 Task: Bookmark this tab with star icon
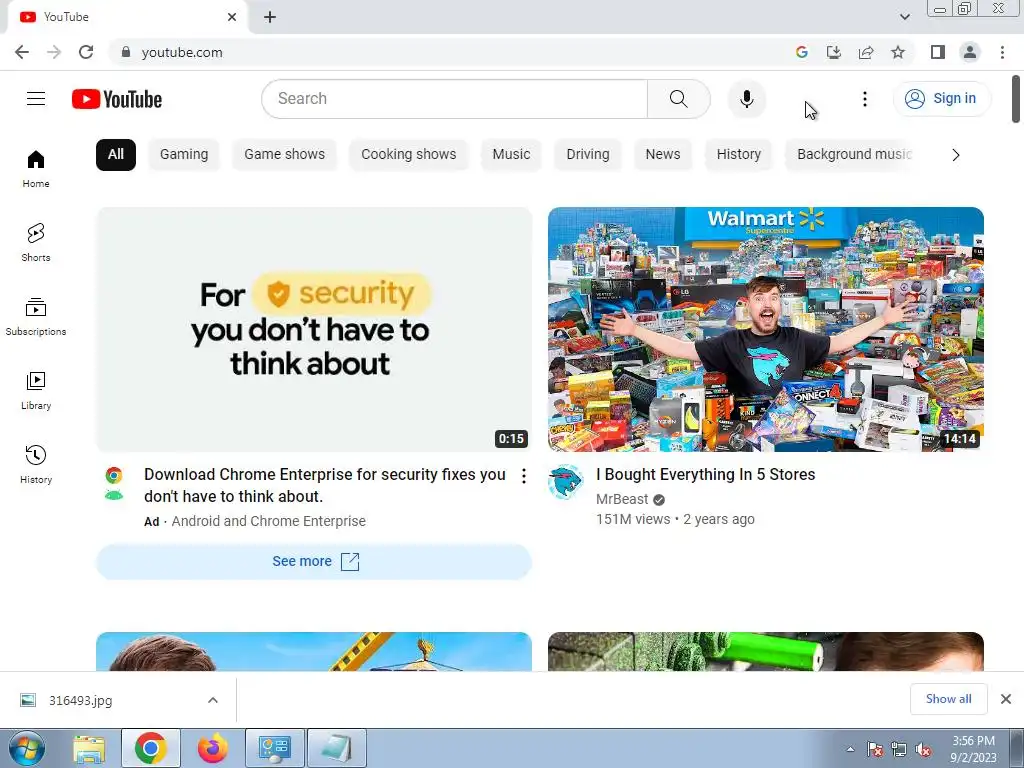(898, 52)
